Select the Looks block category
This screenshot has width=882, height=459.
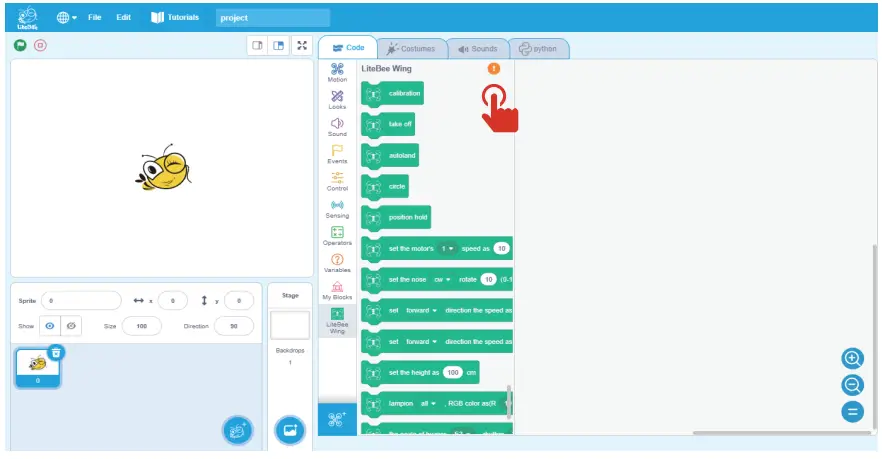coord(337,100)
